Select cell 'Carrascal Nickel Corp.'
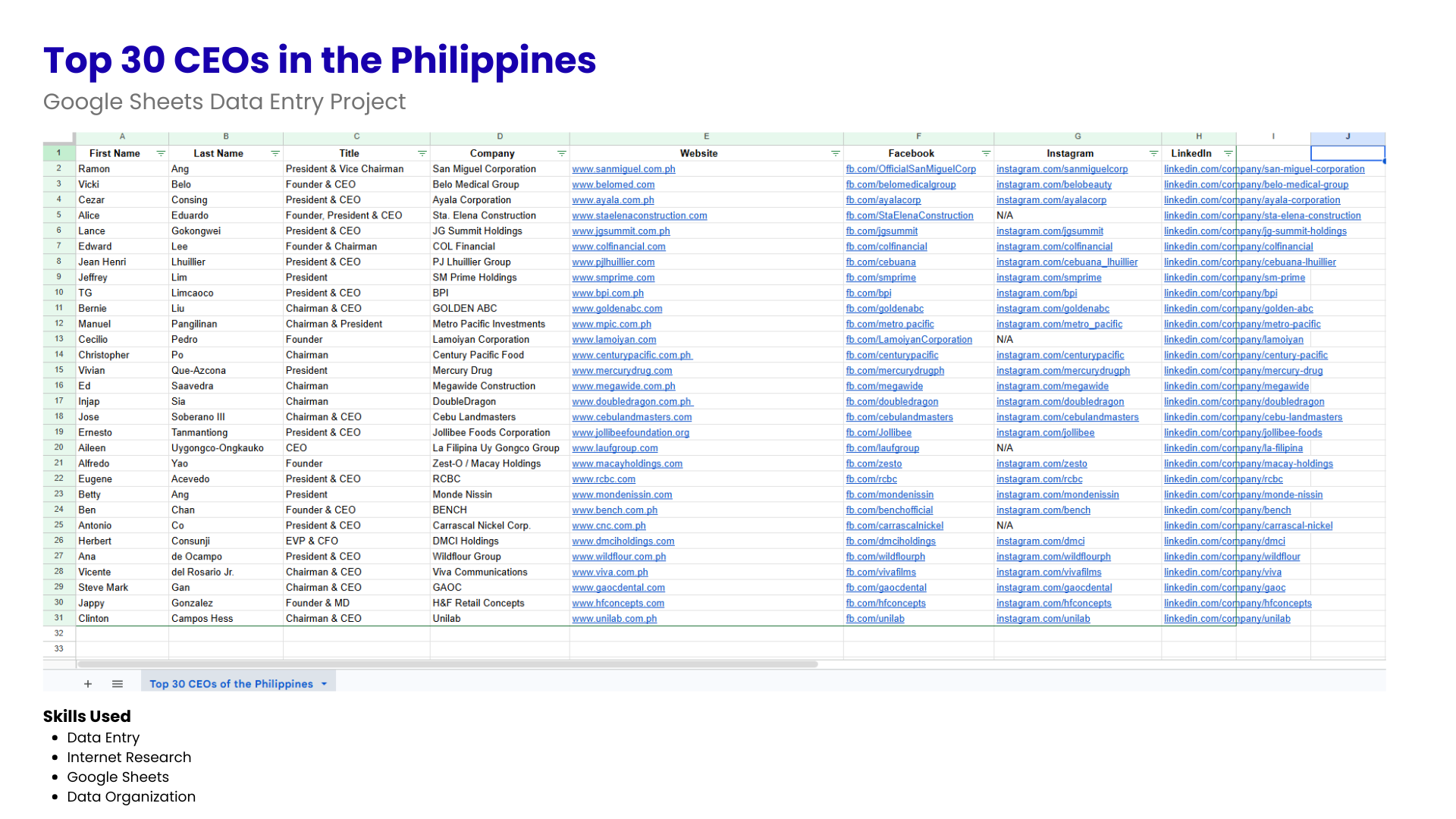1456x819 pixels. [500, 526]
